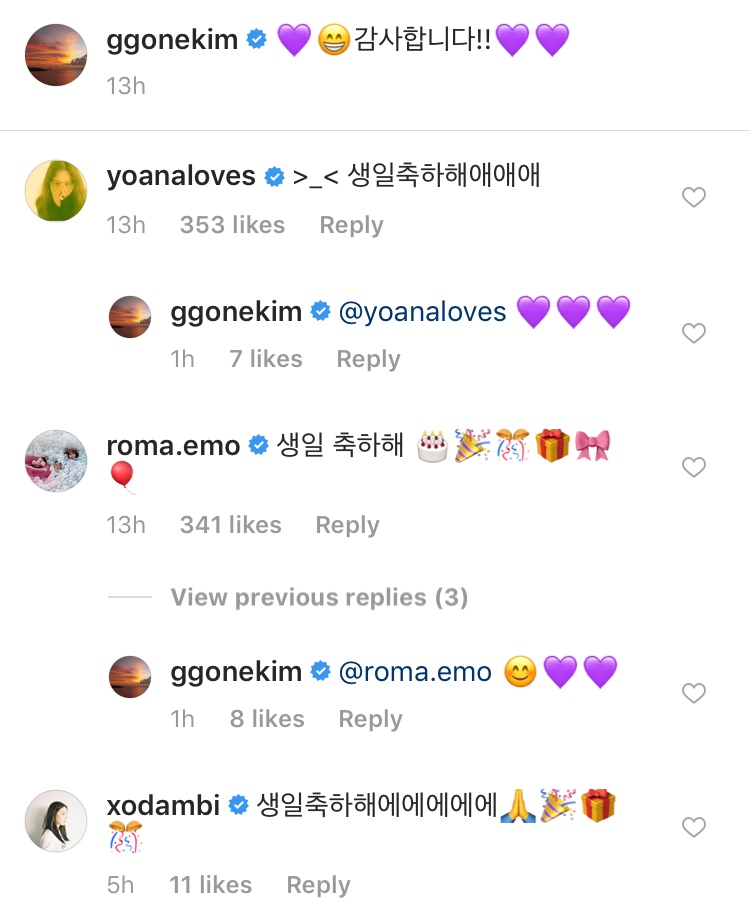Tap heart on roma.emo's comment

tap(694, 467)
